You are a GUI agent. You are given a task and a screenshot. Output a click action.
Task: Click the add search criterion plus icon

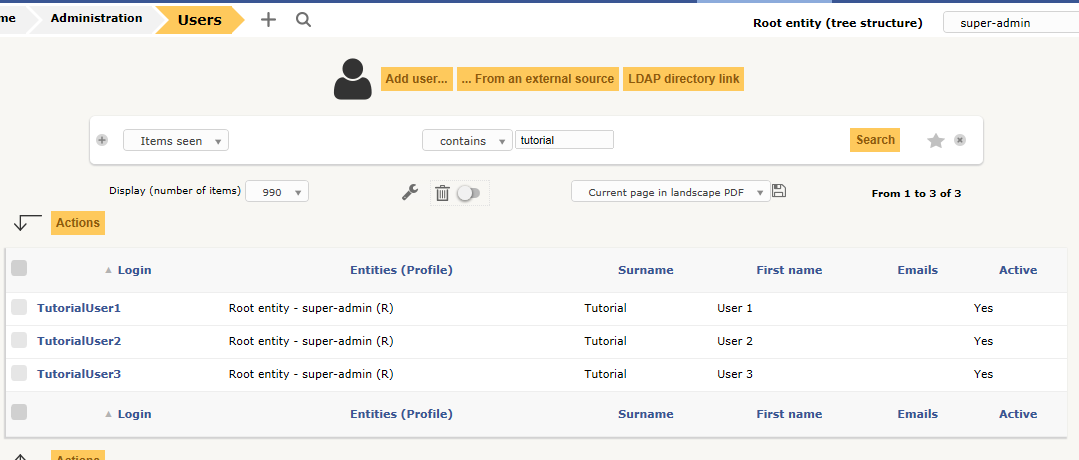tap(102, 140)
